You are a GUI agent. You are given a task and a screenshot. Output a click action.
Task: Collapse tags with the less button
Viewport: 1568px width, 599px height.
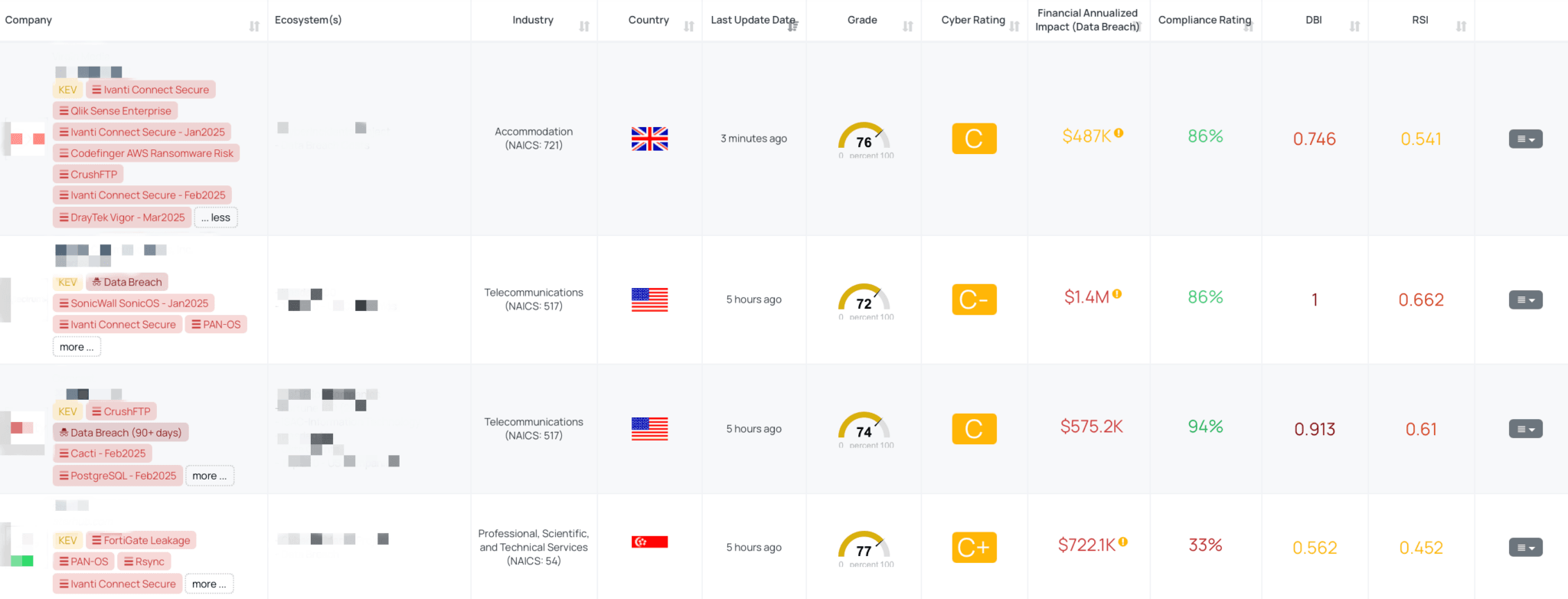[x=216, y=218]
